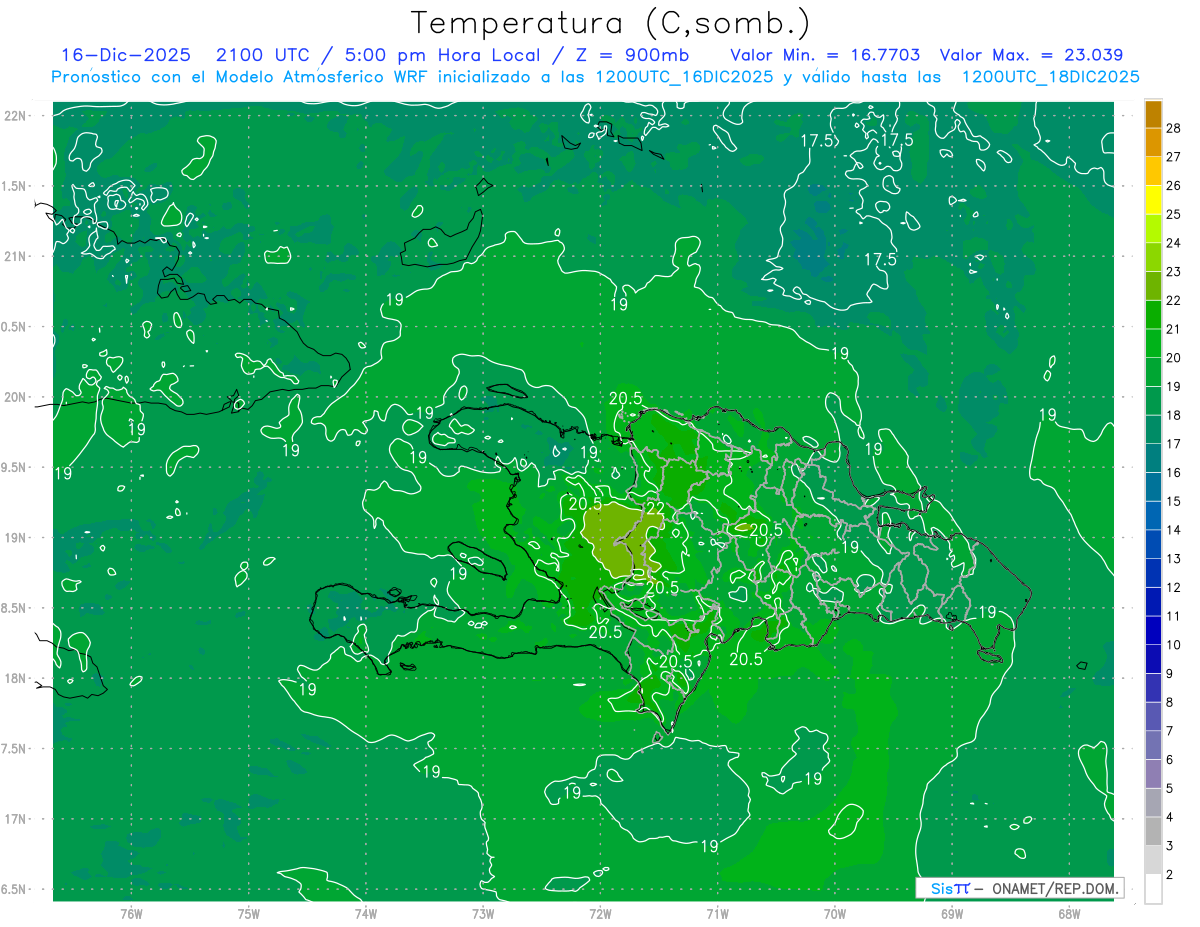The width and height of the screenshot is (1200, 927).
Task: Click the legend value "19" on colorbar
Action: [x=1174, y=386]
